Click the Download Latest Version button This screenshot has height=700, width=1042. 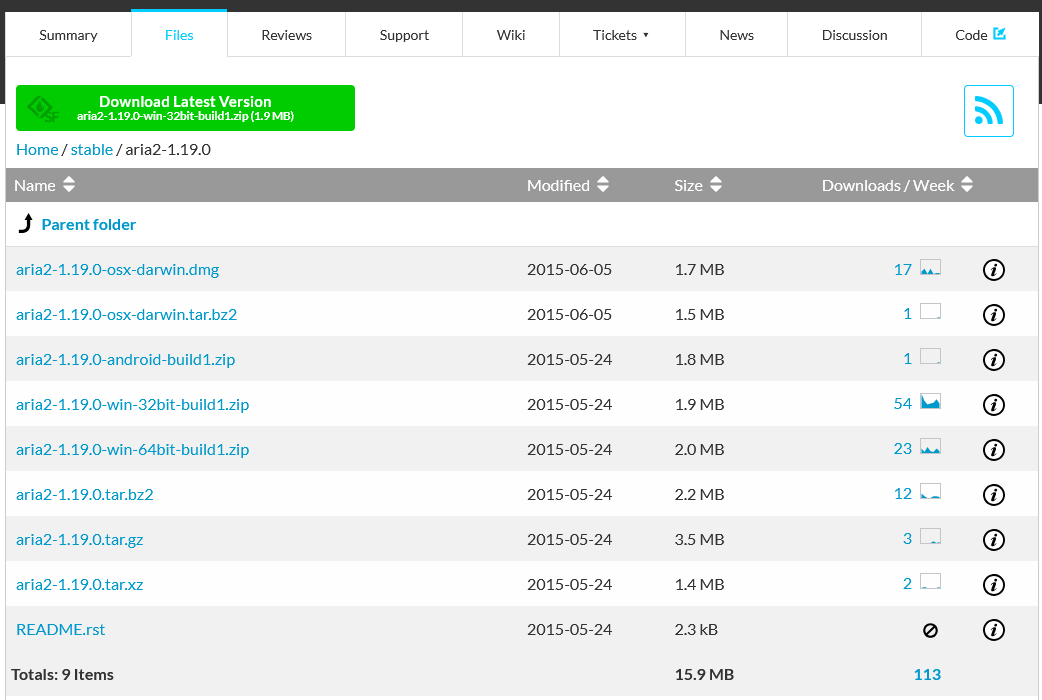[185, 107]
